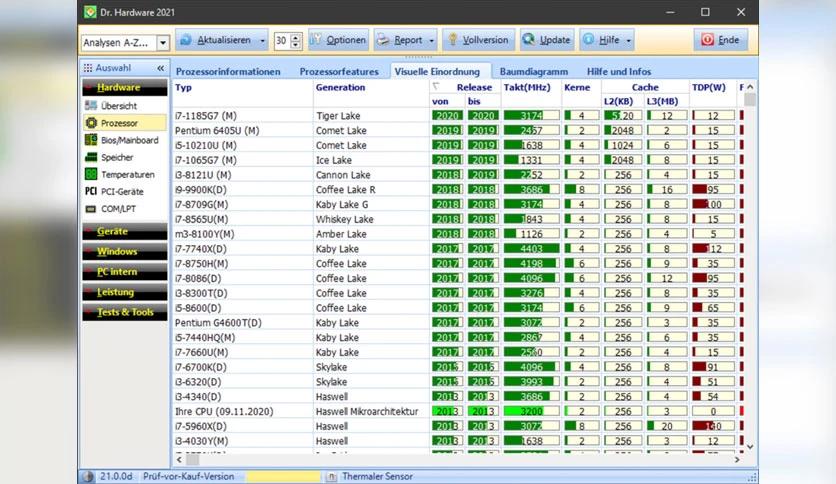Click the status bar round icon
This screenshot has width=836, height=484.
[x=89, y=477]
